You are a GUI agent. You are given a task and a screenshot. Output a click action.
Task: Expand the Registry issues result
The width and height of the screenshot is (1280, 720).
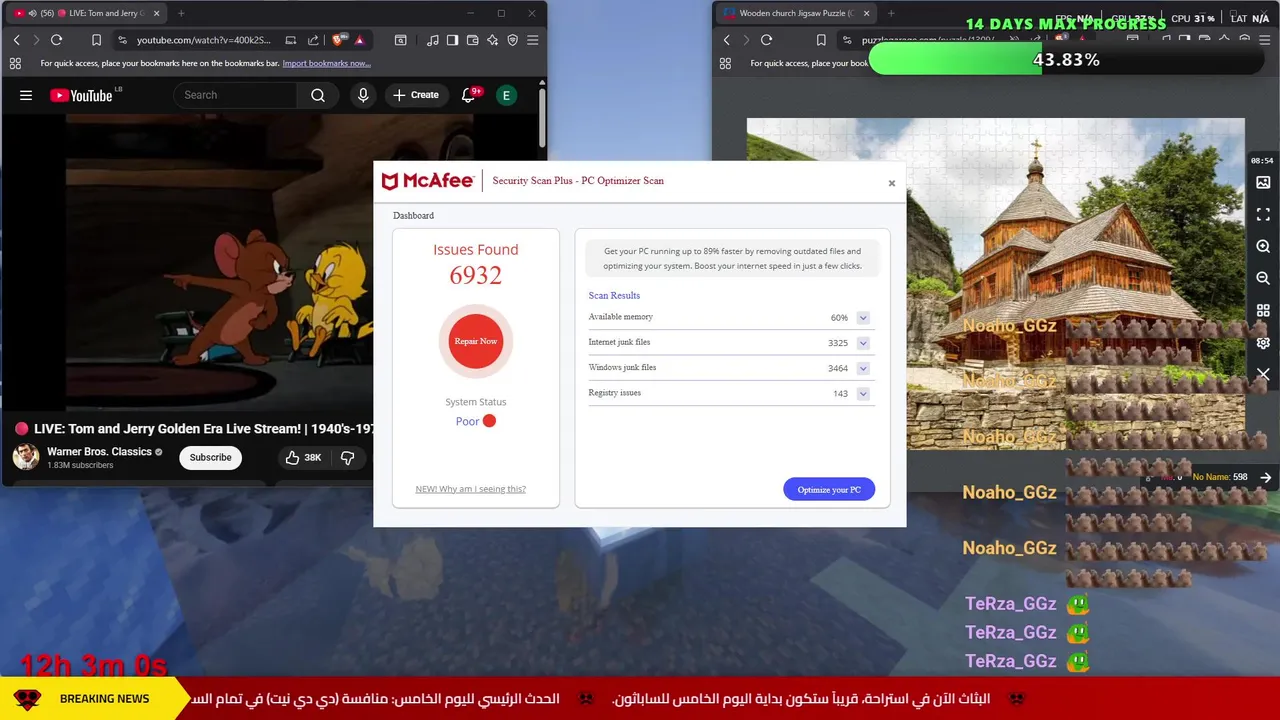(x=863, y=394)
